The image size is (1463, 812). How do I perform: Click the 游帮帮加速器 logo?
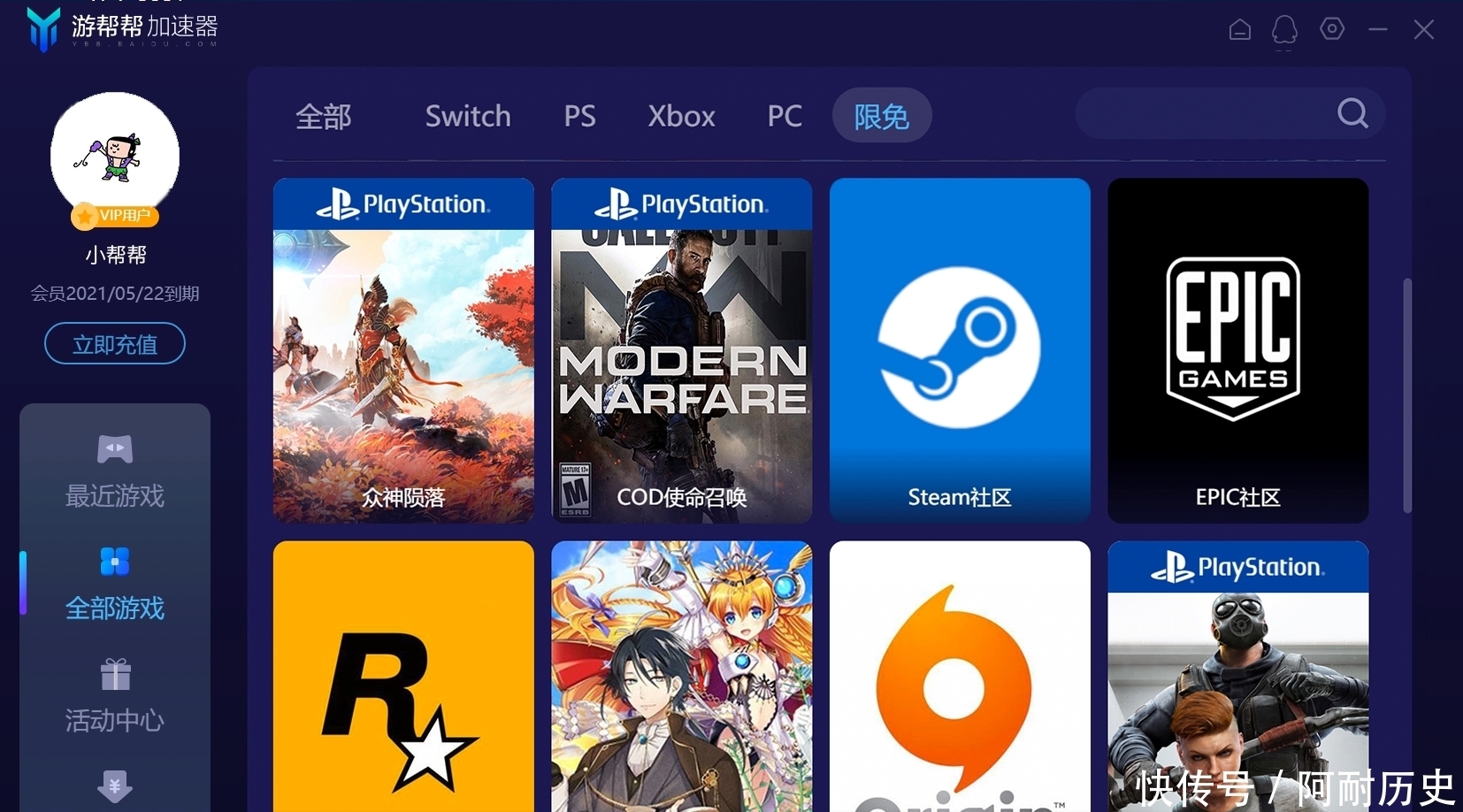pos(122,29)
